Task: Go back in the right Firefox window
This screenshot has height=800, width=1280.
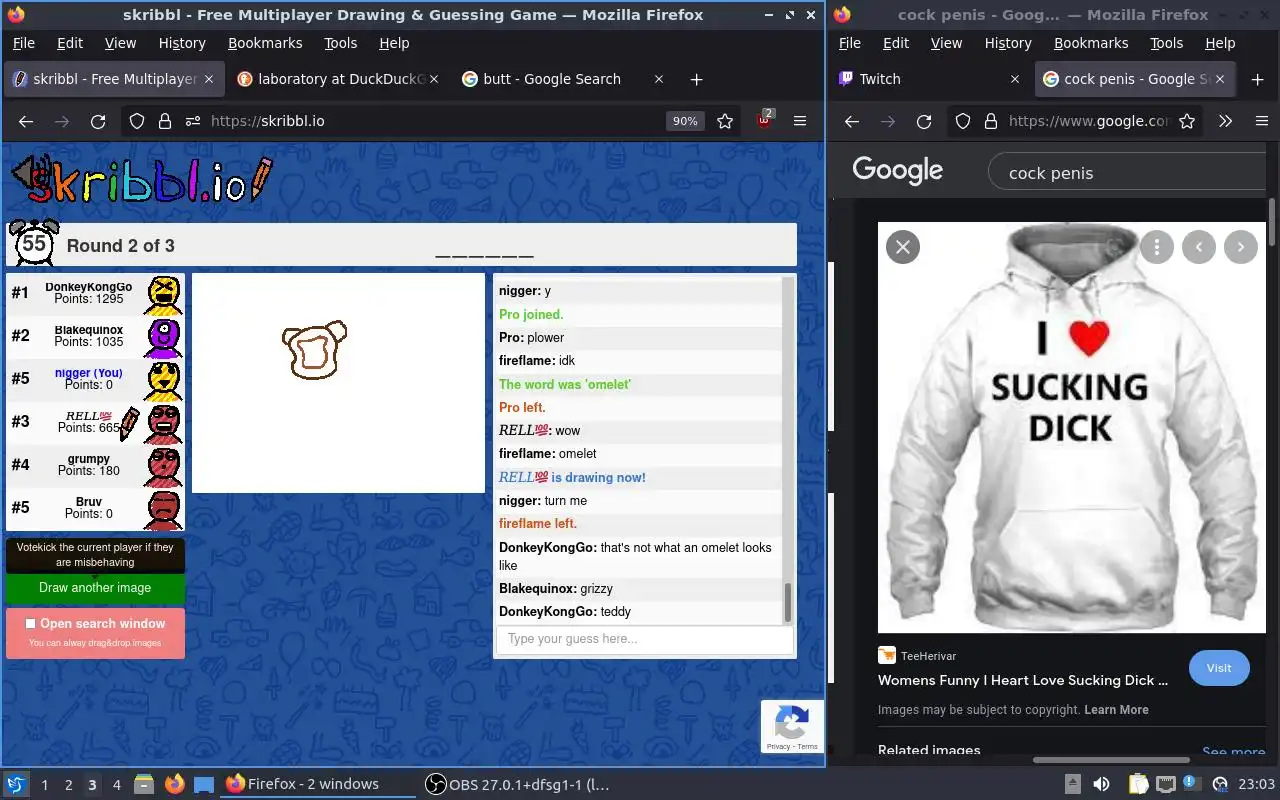Action: (852, 121)
